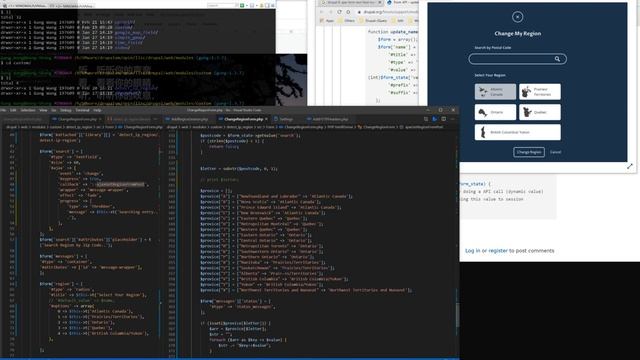Image resolution: width=640 pixels, height=360 pixels.
Task: Open the Help menu in VS Code
Action: [97, 110]
